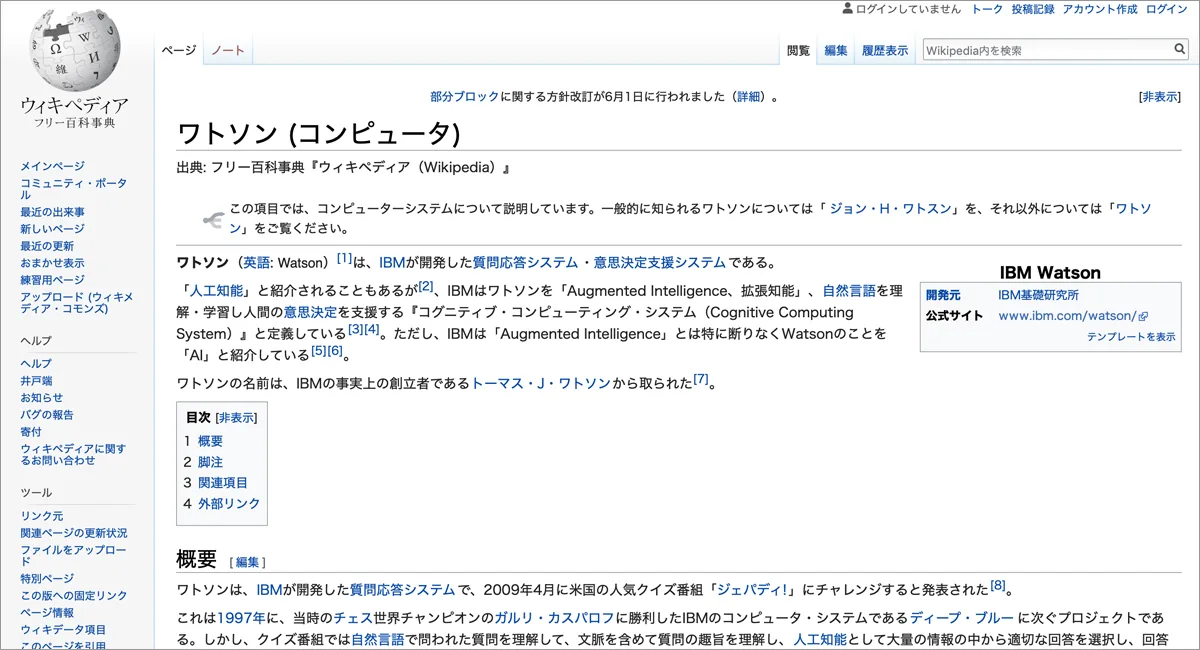This screenshot has height=650, width=1200.
Task: Click the Wikipedia globe logo
Action: coord(75,50)
